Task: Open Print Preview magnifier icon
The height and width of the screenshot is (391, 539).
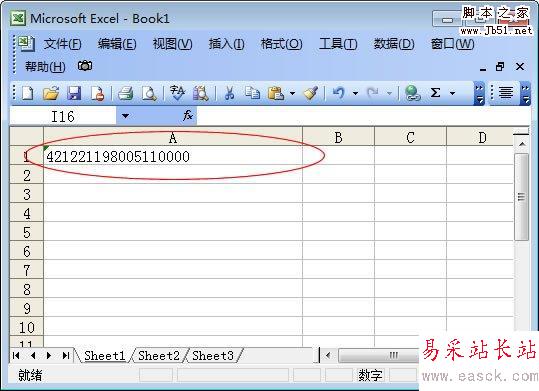Action: [149, 93]
